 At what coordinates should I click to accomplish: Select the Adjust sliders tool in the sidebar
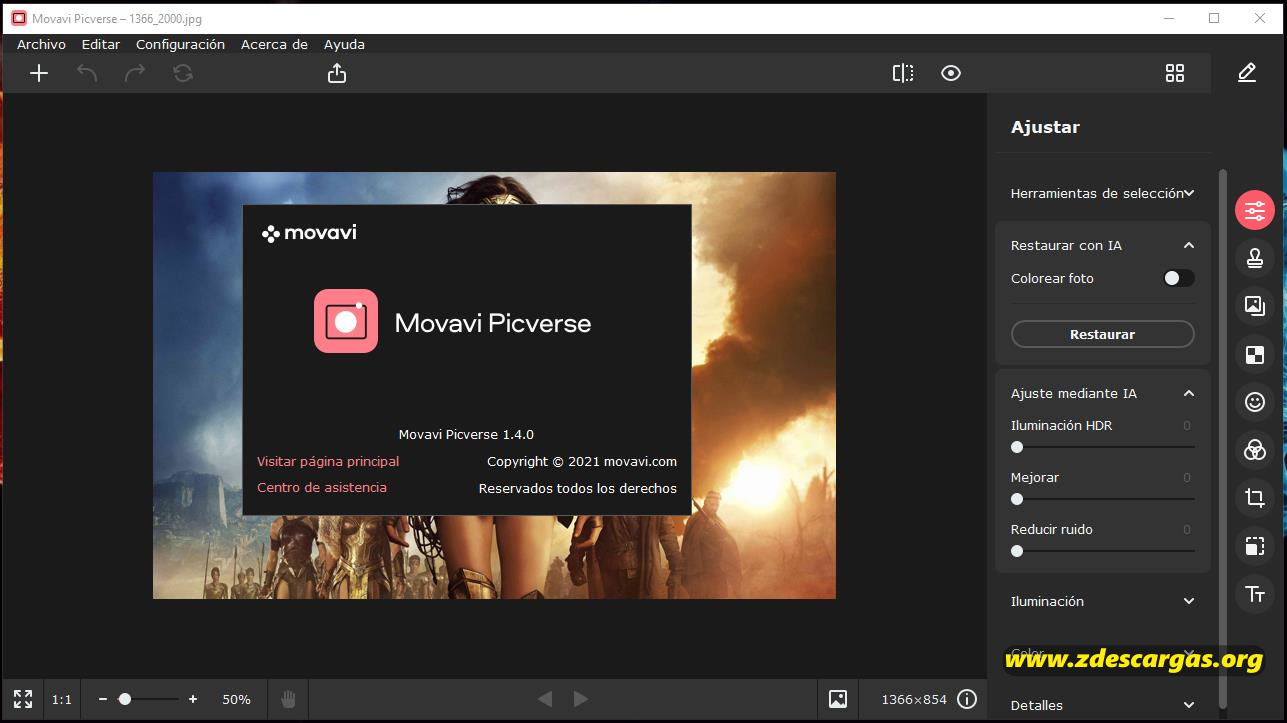[x=1255, y=210]
